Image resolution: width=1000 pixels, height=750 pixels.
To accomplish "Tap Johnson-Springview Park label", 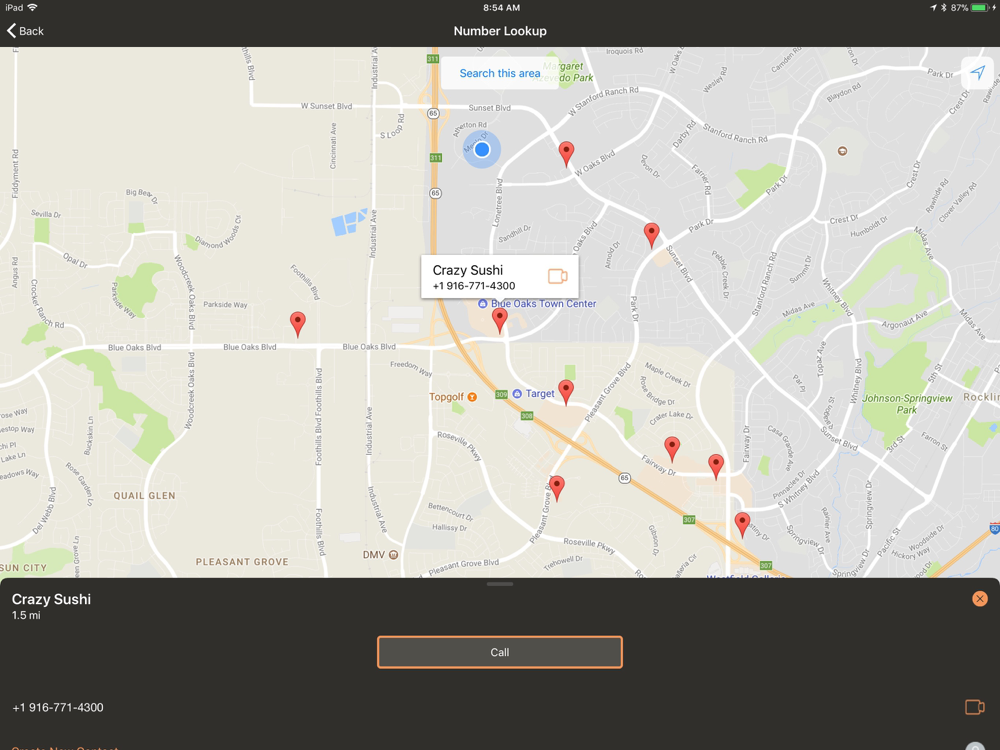I will tap(907, 404).
